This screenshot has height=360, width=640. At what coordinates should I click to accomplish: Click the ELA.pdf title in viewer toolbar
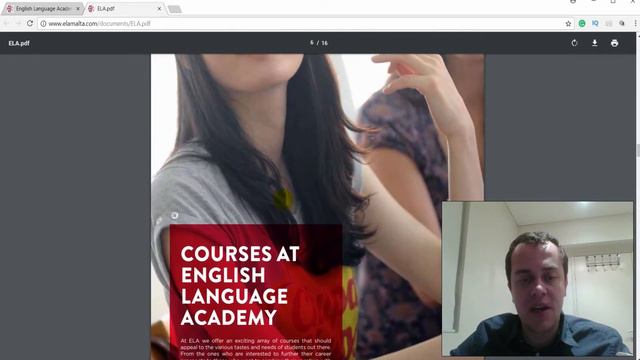[19, 43]
